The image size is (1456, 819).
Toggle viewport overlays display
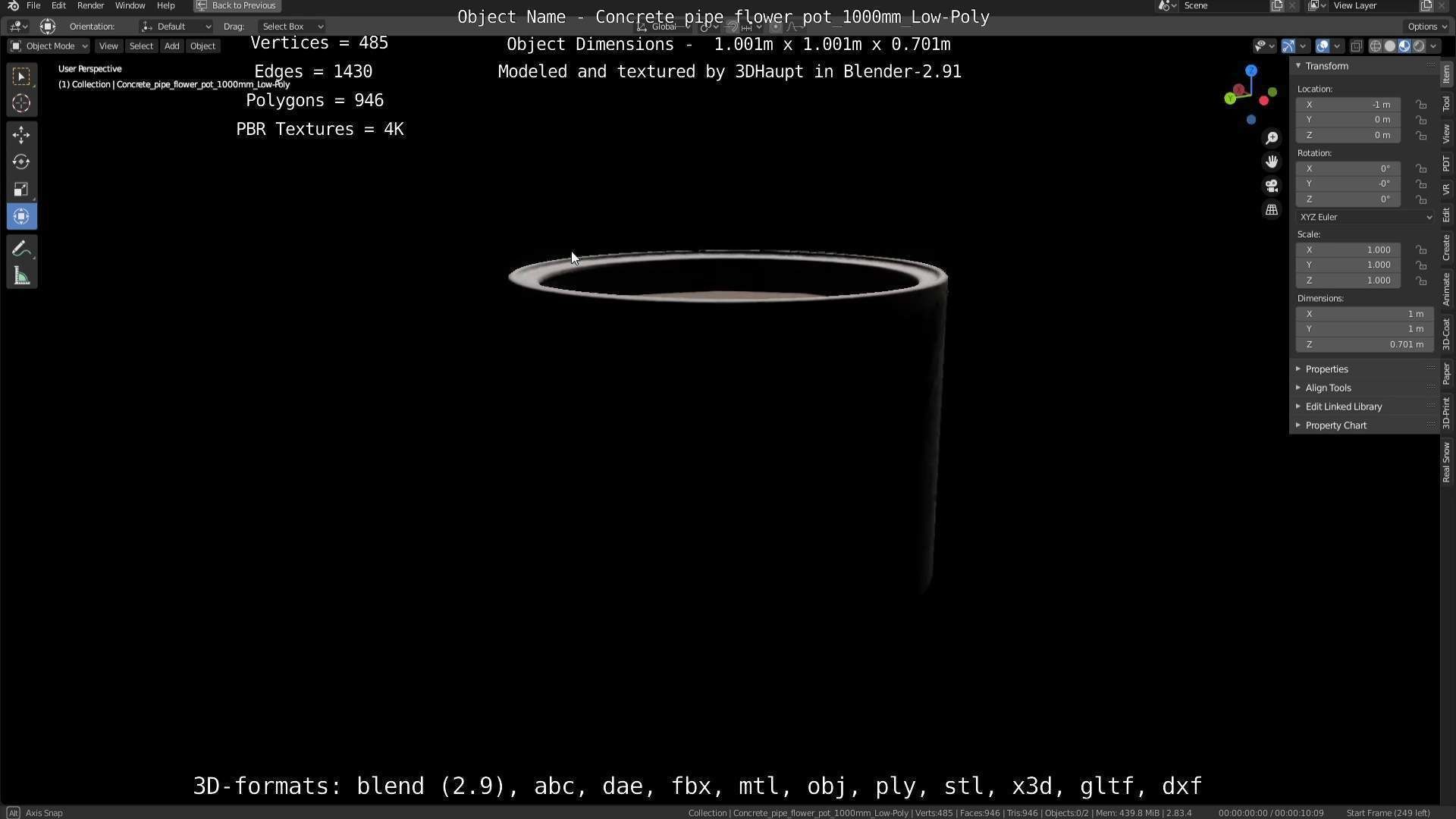(x=1322, y=46)
